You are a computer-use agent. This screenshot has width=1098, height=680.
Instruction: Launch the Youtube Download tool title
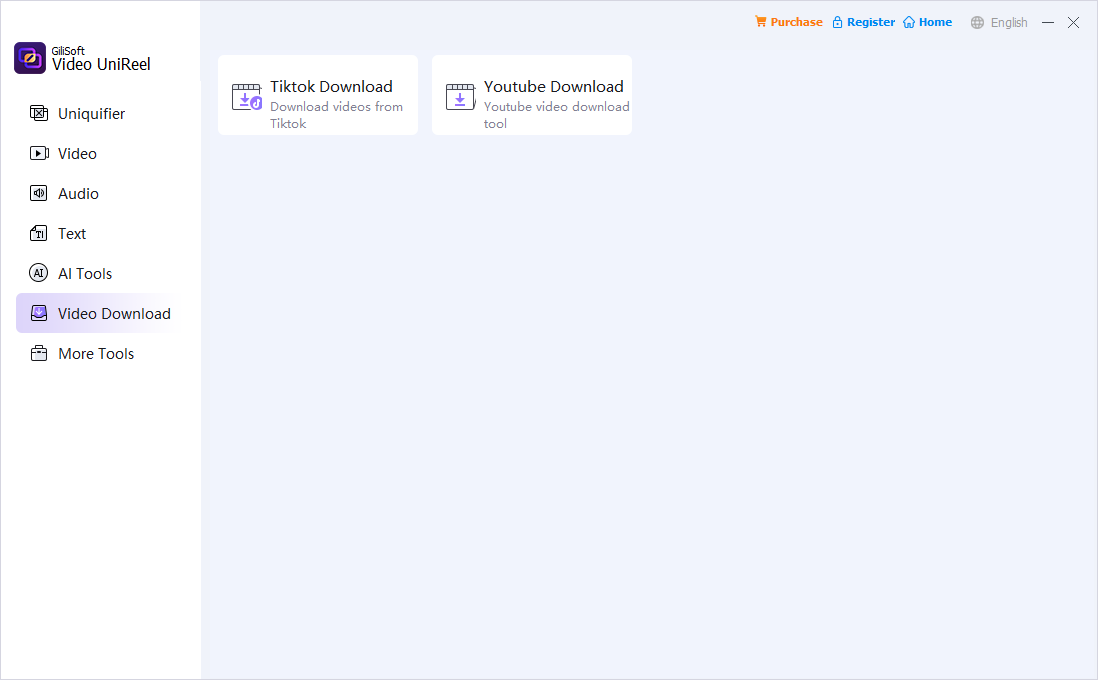tap(553, 86)
